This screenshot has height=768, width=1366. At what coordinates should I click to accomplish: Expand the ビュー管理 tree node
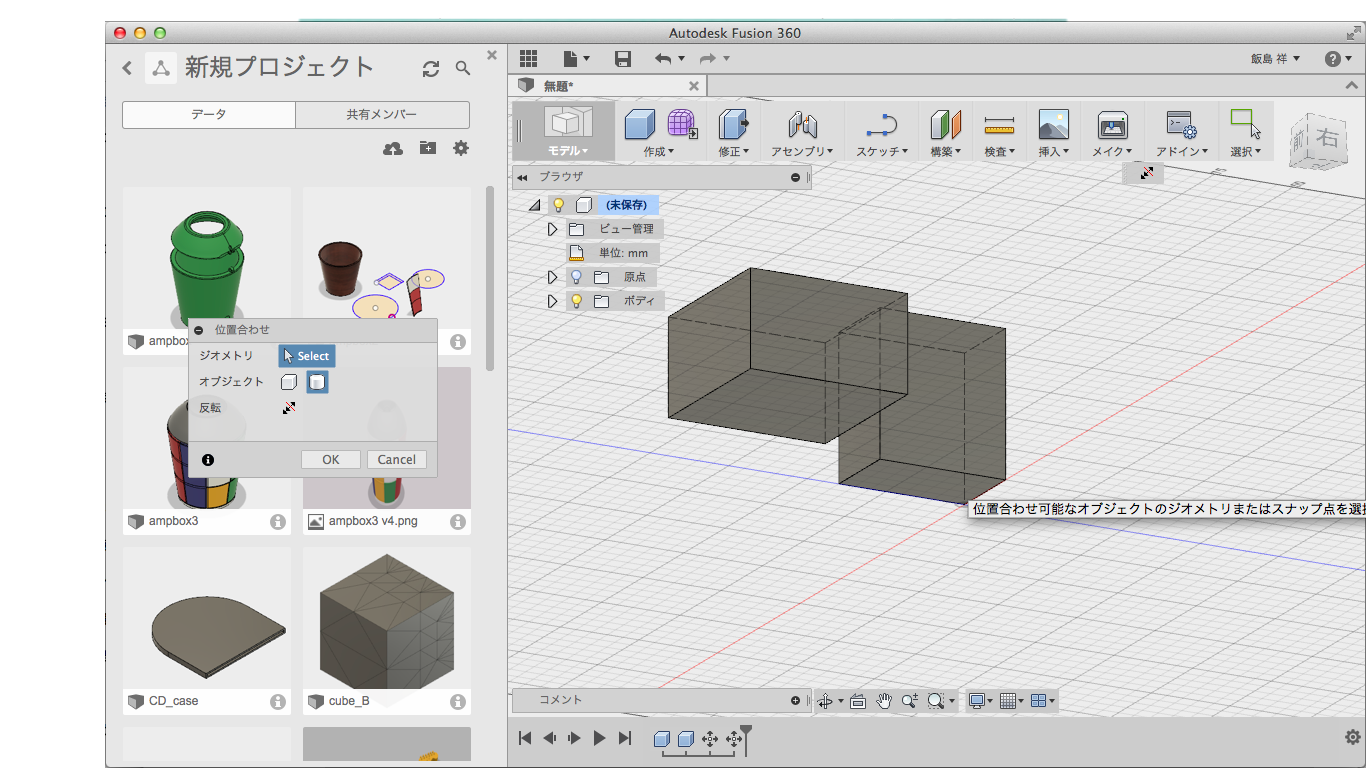coord(552,229)
